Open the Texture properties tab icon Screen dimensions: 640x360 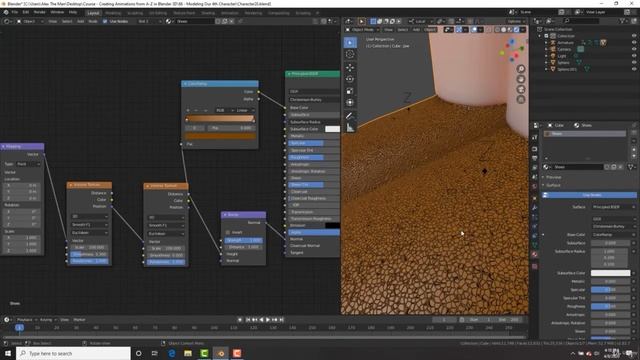tap(535, 266)
